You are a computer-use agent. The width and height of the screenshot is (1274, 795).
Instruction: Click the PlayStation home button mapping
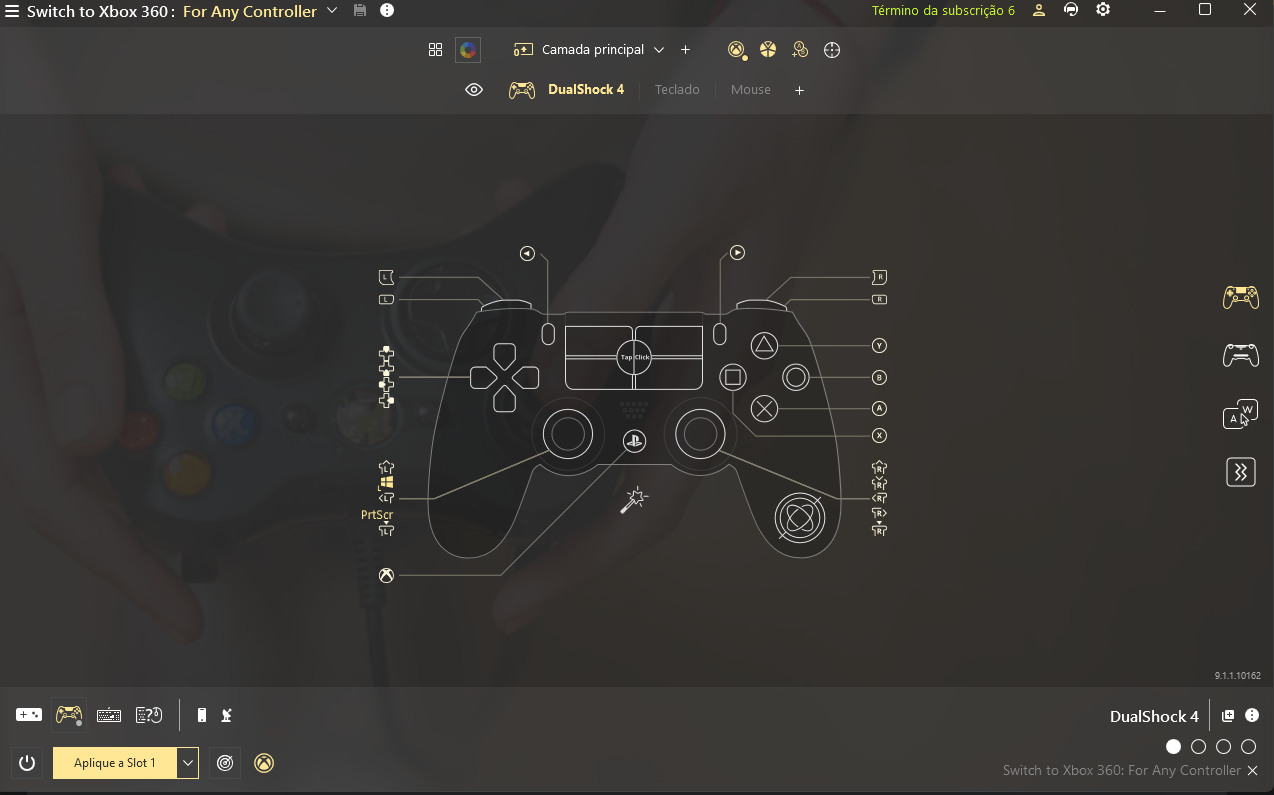point(634,441)
